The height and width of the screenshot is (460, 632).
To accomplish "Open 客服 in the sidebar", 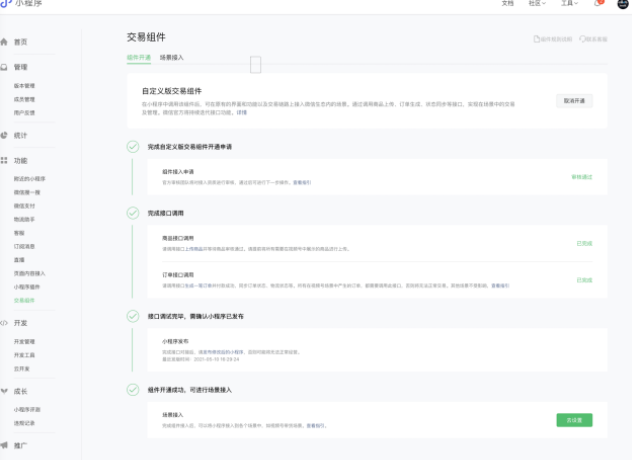I will [19, 233].
